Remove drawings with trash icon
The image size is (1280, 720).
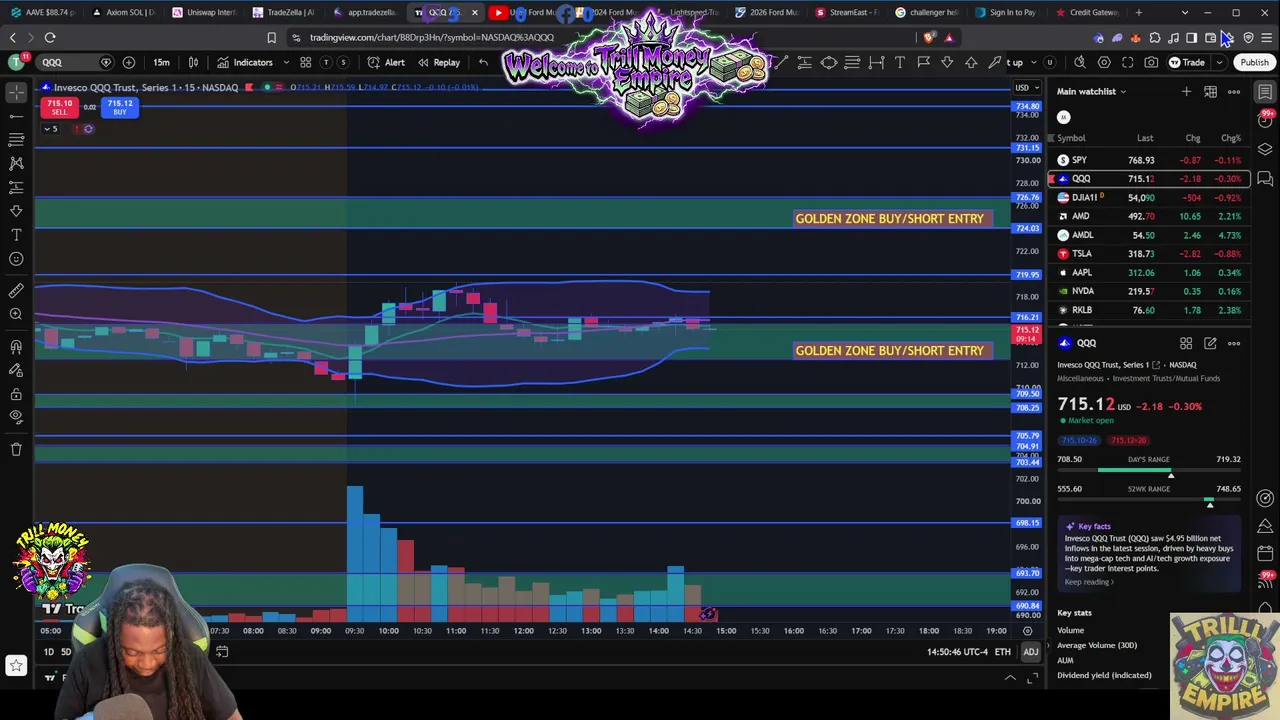tap(16, 450)
